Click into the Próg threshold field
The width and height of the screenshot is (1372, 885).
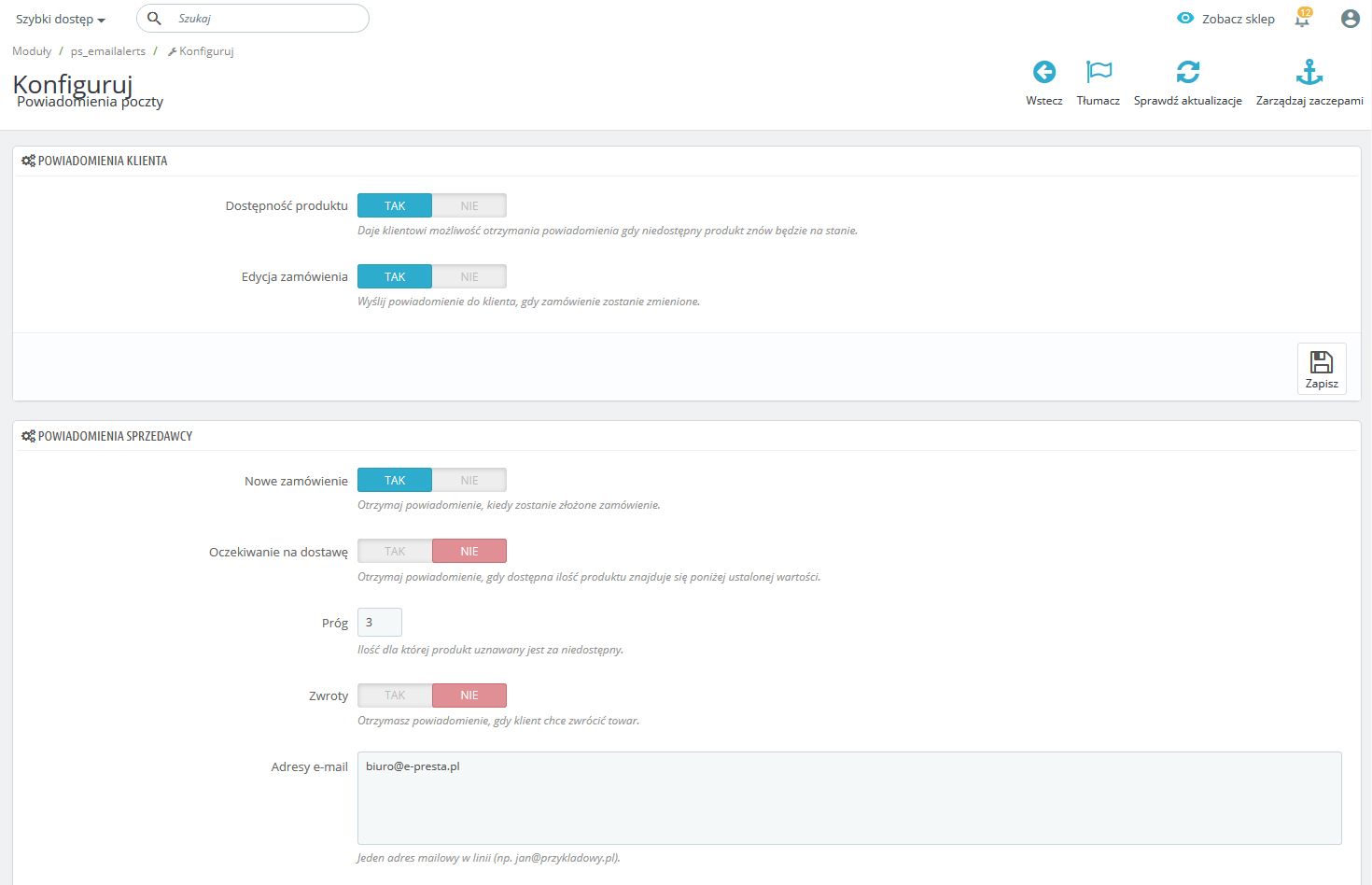(x=380, y=623)
